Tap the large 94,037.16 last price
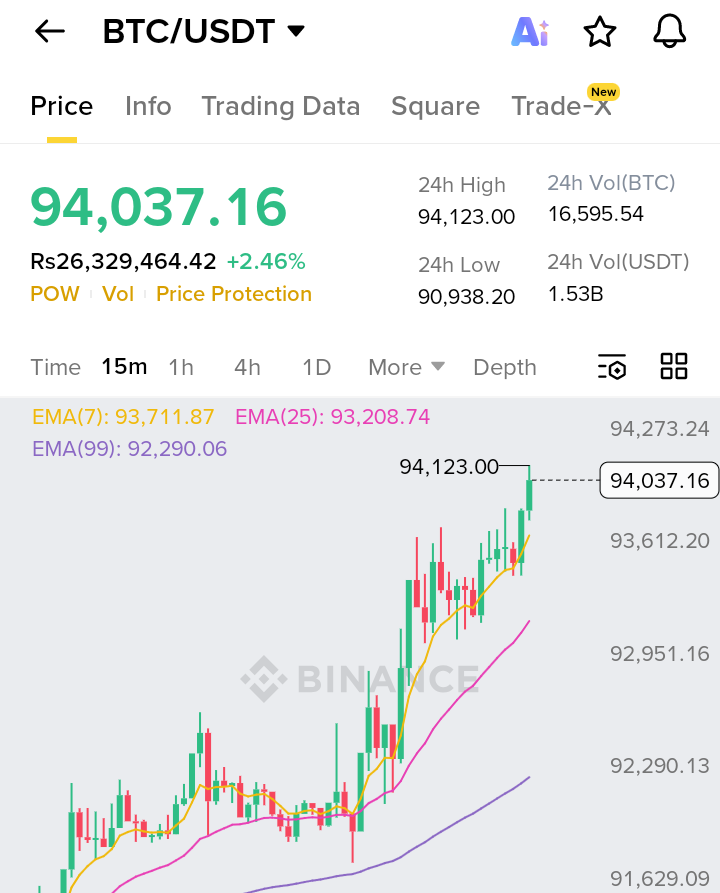 pos(158,207)
